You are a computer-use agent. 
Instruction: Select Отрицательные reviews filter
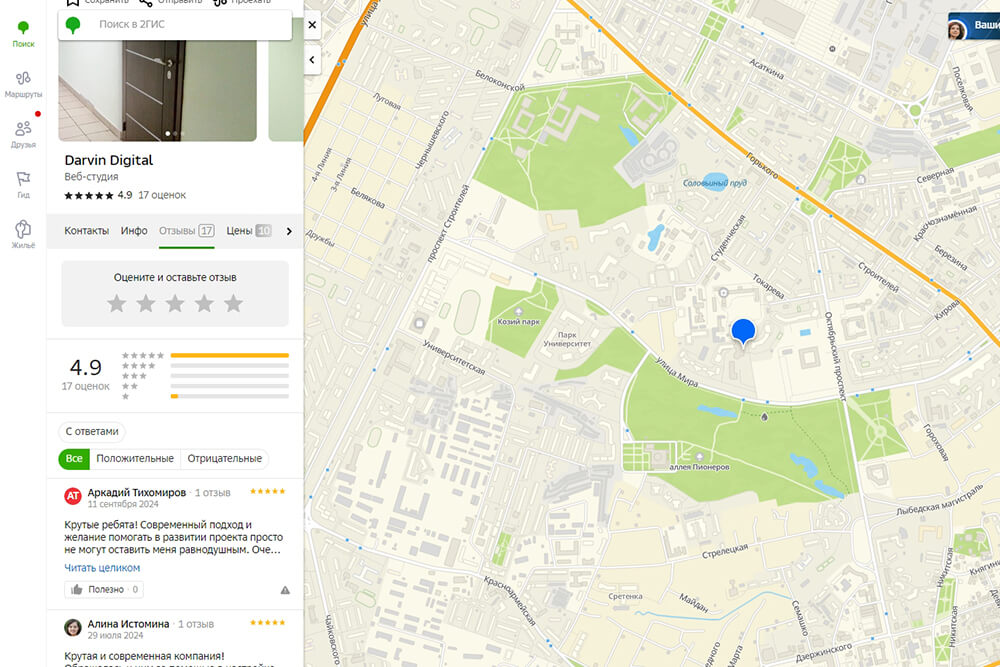click(x=224, y=458)
